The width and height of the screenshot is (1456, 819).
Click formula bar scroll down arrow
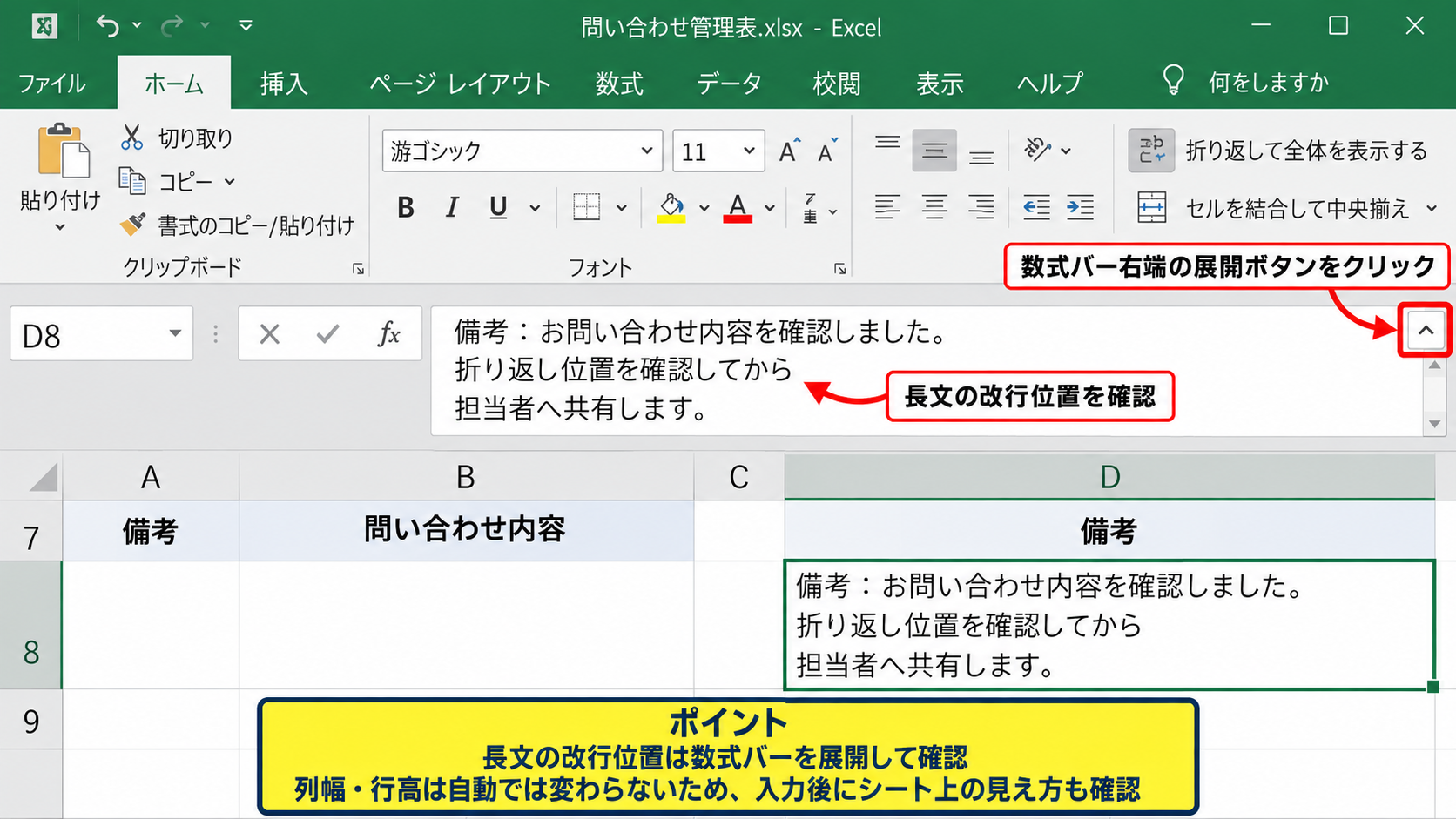1434,425
